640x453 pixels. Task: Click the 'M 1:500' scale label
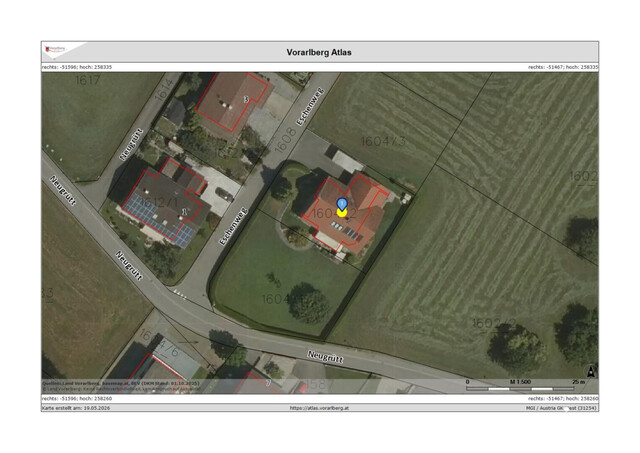tap(520, 382)
